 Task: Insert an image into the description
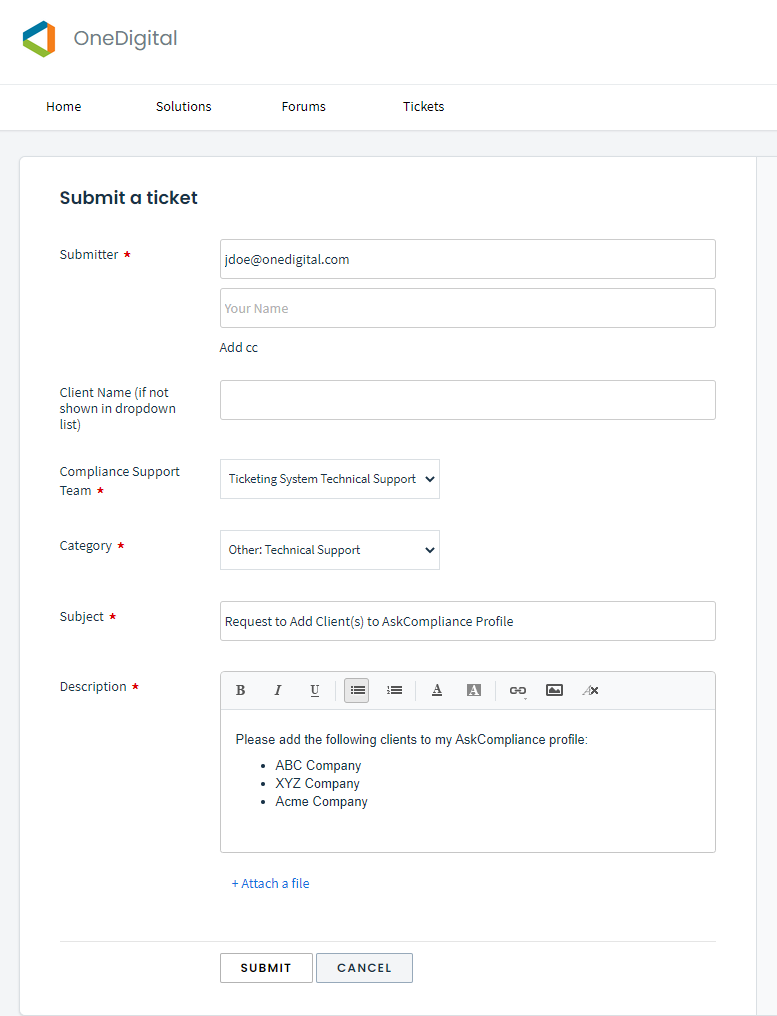tap(554, 690)
